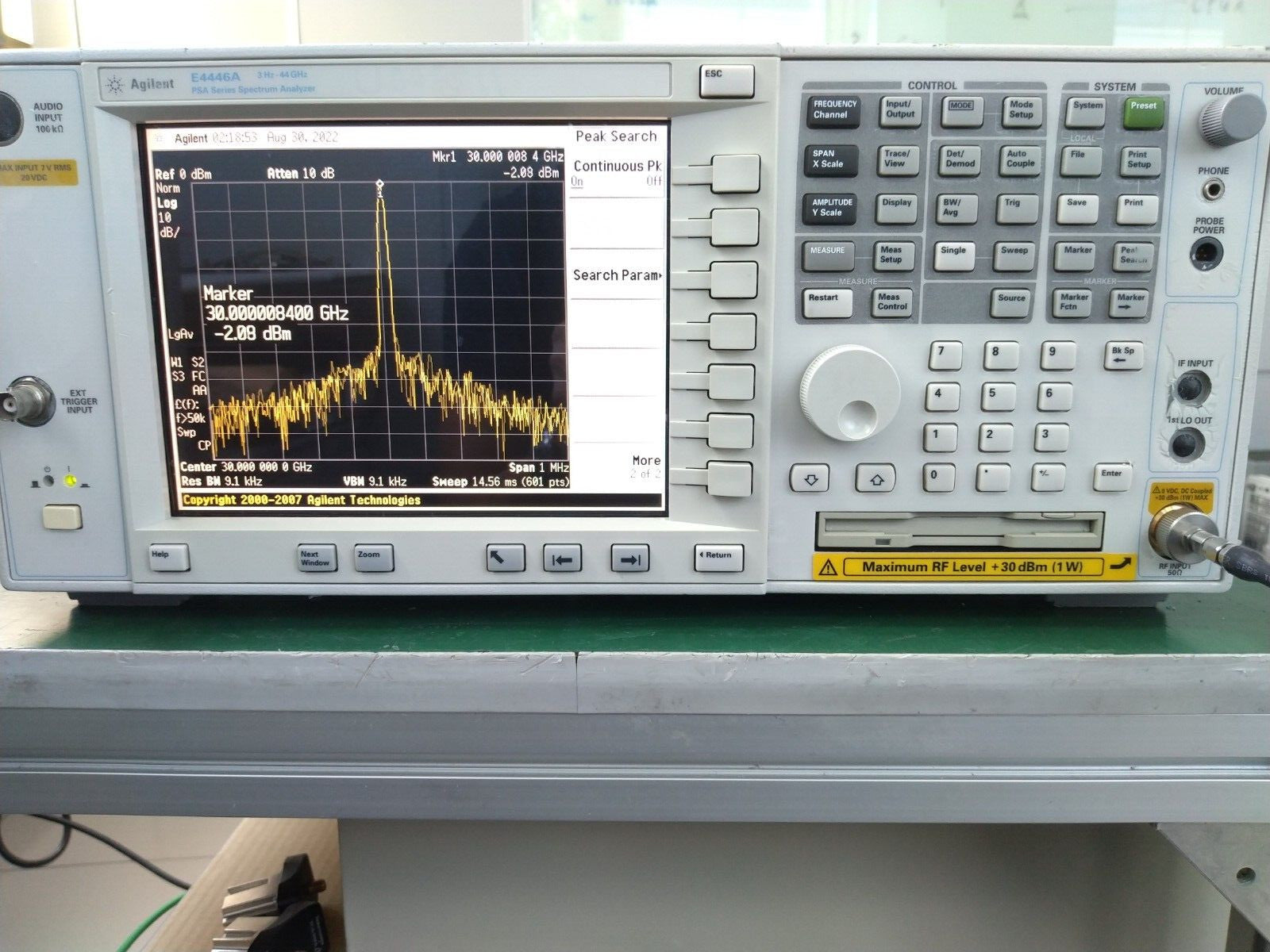The width and height of the screenshot is (1270, 952).
Task: Tap the right tab arrow key
Action: click(x=629, y=559)
